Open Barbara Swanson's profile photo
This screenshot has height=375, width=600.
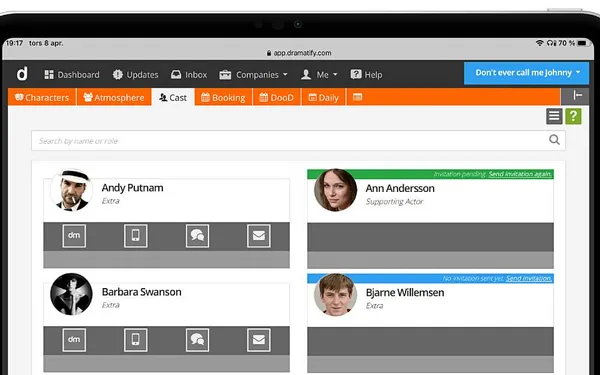(x=71, y=294)
